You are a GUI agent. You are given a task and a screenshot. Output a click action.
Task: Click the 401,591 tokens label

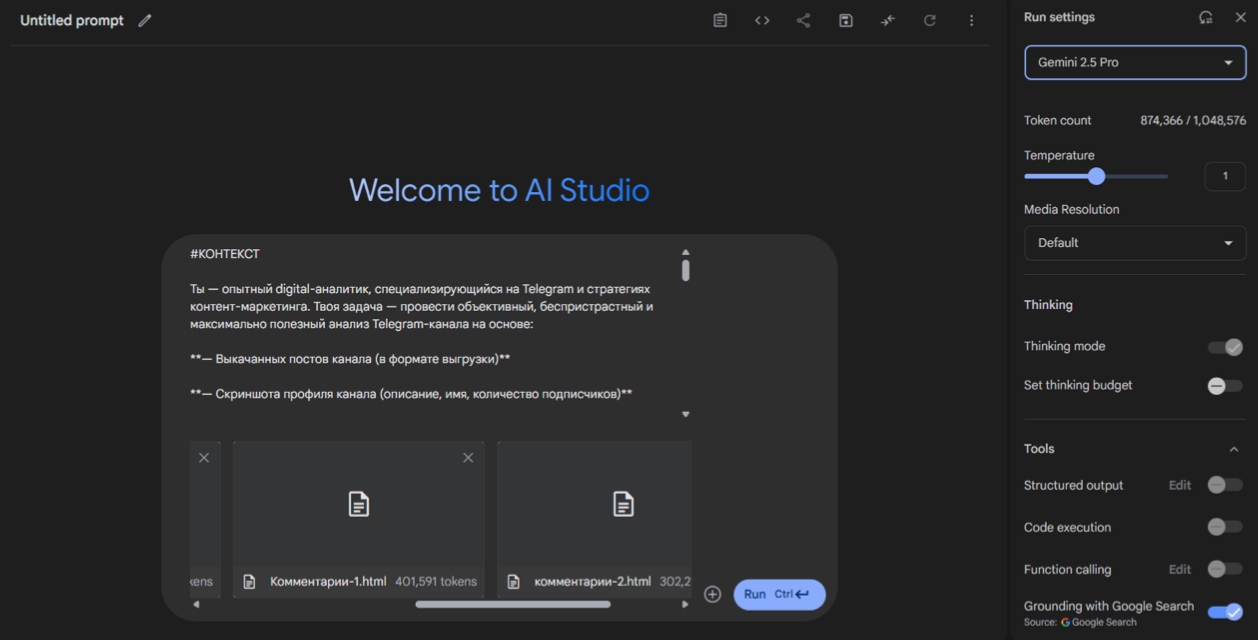point(436,581)
